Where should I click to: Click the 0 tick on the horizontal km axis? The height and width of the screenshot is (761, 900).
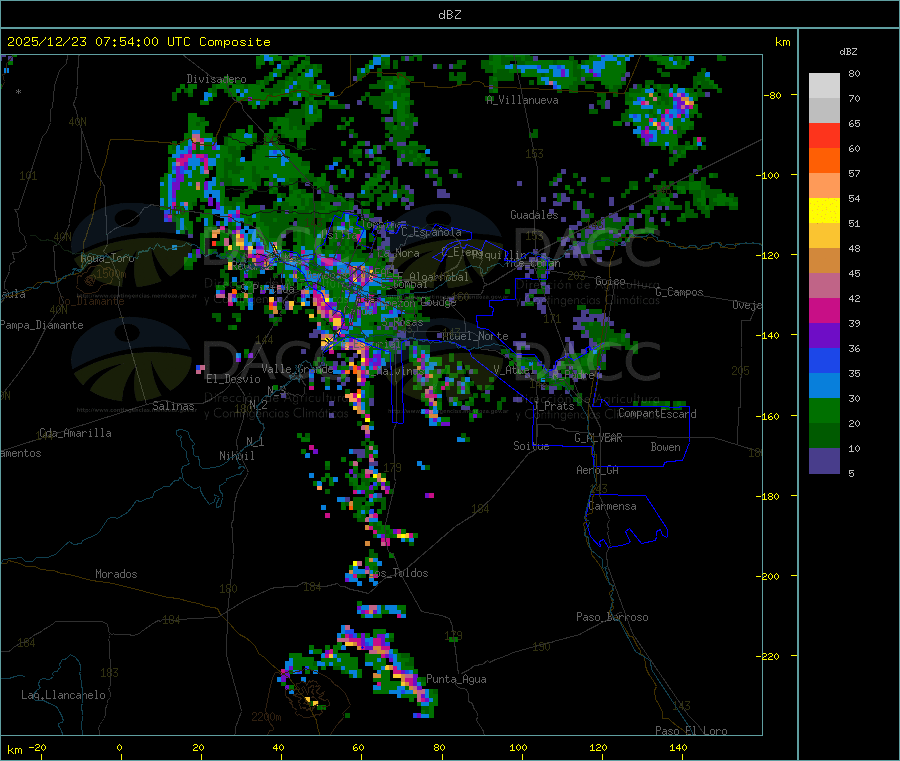point(119,747)
